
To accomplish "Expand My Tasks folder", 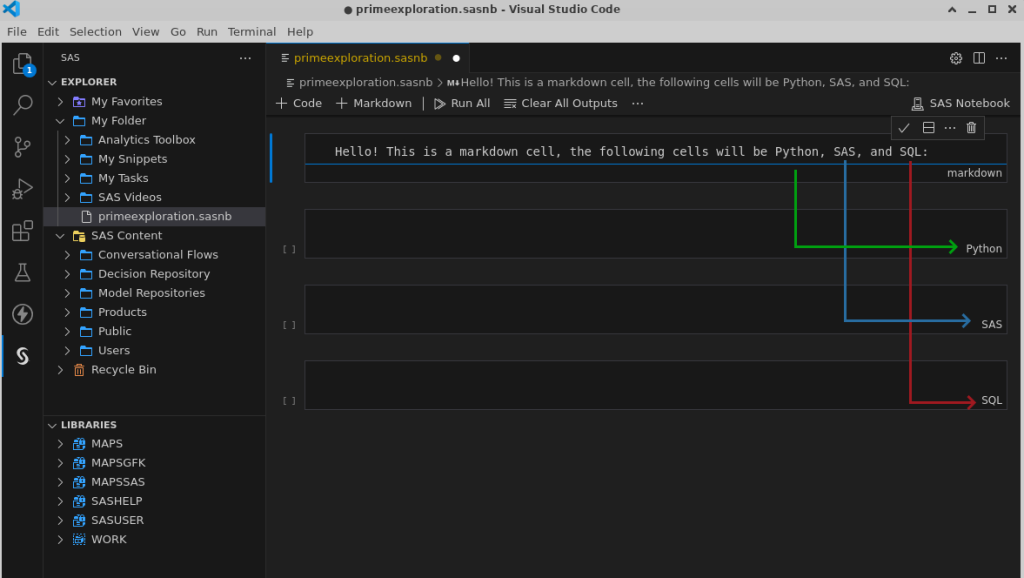I will 67,178.
